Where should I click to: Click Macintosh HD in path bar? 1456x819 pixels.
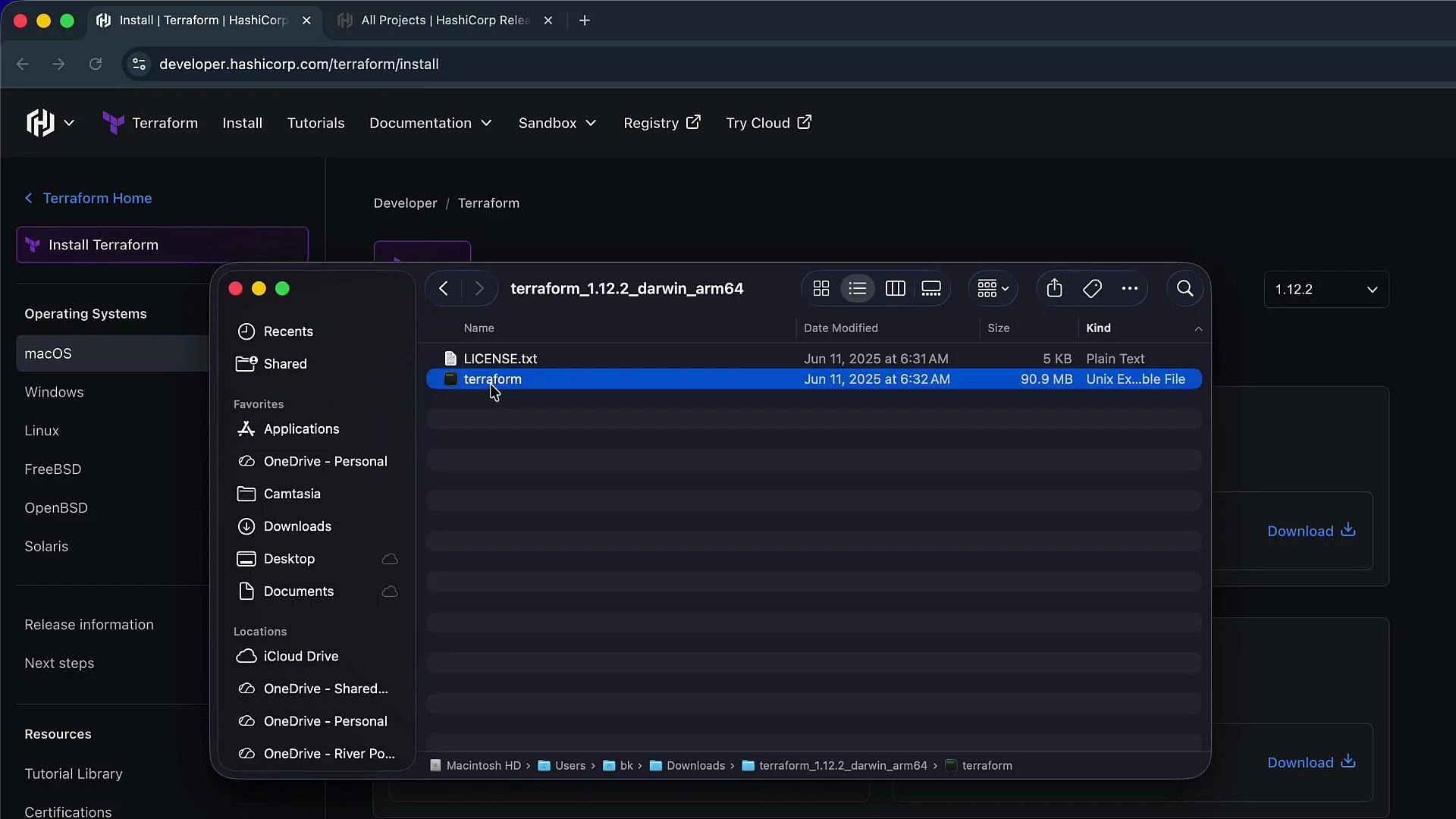475,766
